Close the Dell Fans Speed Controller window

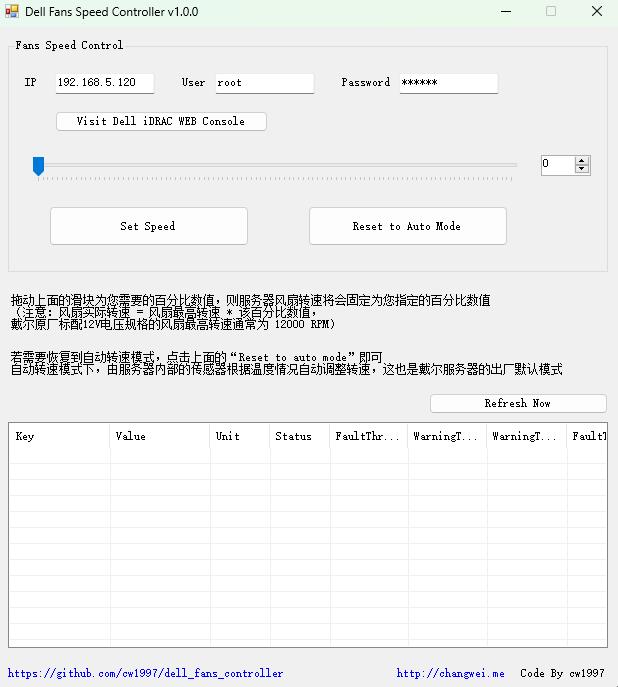597,12
